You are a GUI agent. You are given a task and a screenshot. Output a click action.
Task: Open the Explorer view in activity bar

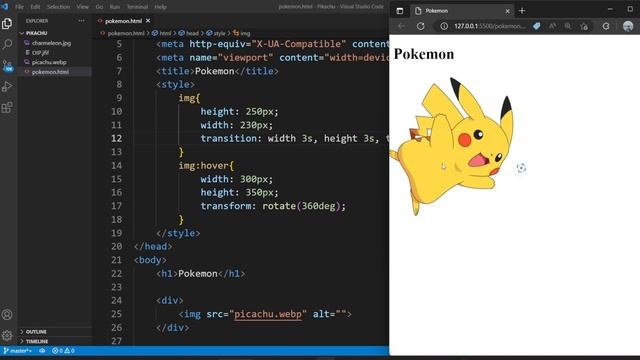click(7, 23)
